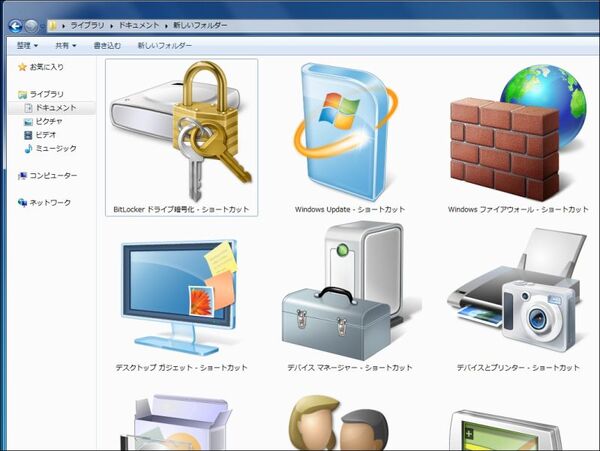600x451 pixels.
Task: Select the Desktop Gadgets shortcut icon
Action: [x=180, y=298]
